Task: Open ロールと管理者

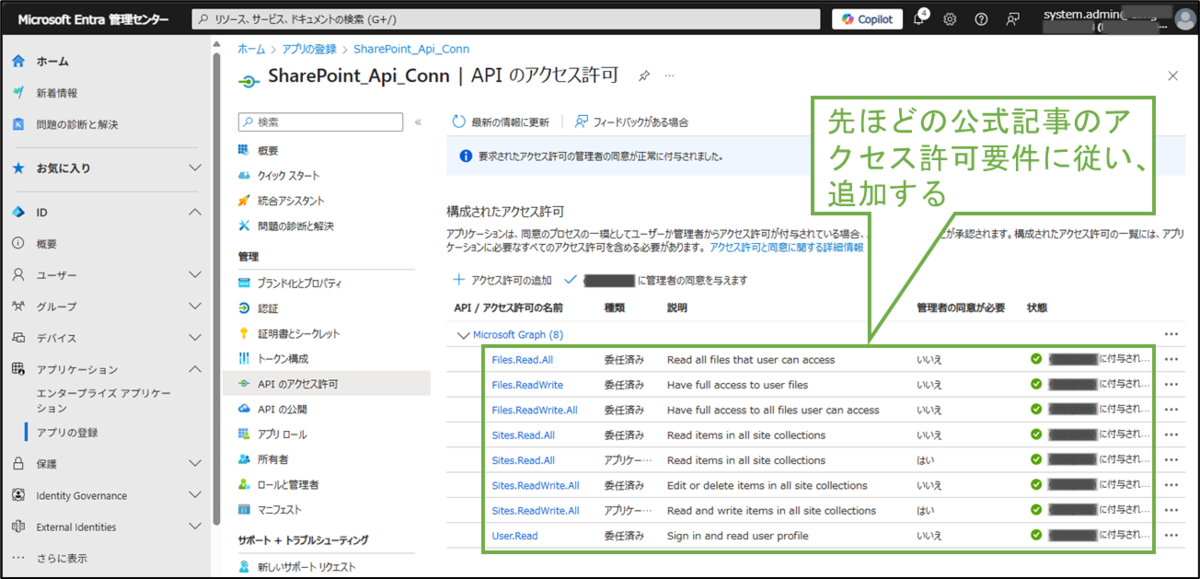Action: [288, 484]
